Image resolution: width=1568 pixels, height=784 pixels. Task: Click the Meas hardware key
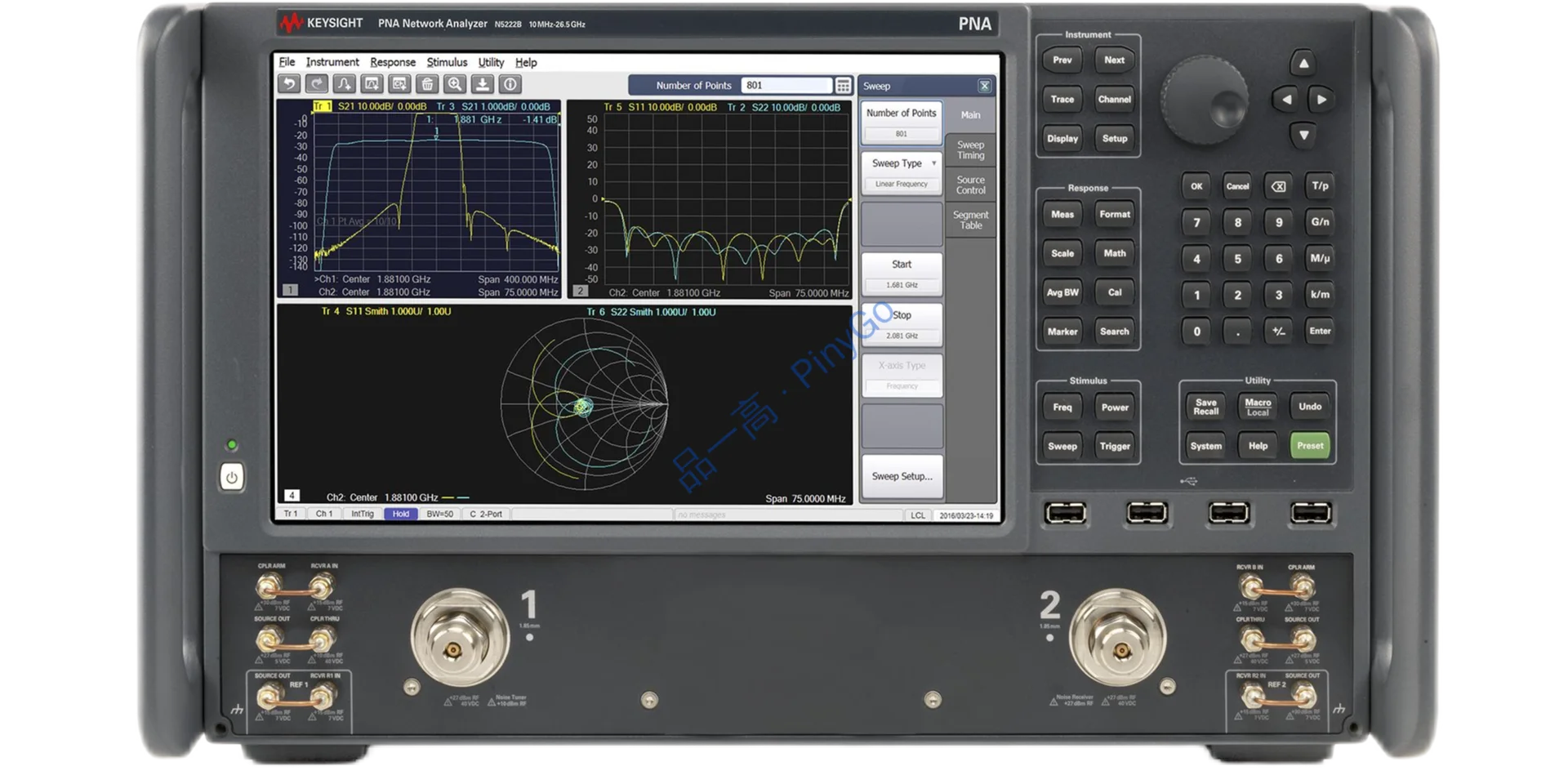[x=1062, y=215]
